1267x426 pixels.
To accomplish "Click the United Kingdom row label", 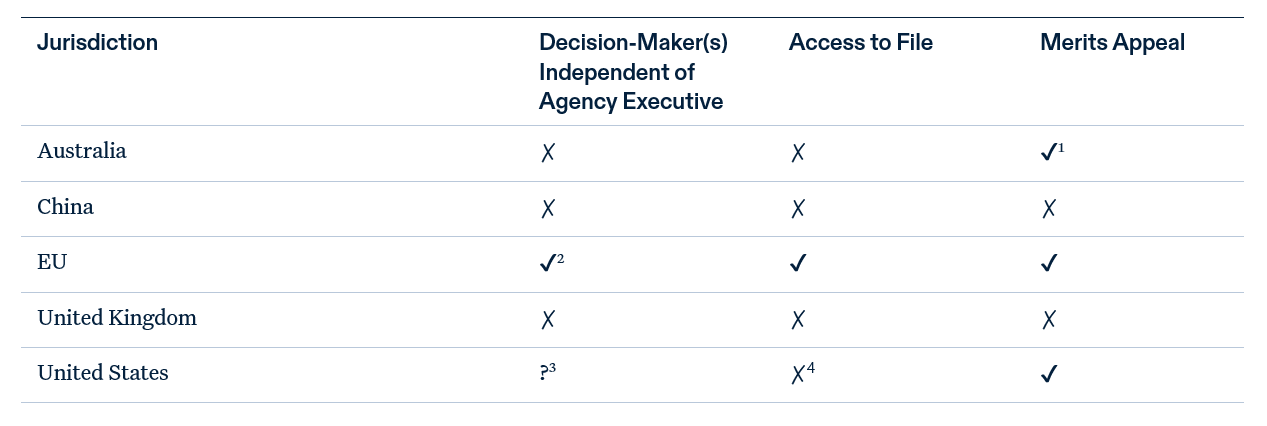I will coord(117,318).
